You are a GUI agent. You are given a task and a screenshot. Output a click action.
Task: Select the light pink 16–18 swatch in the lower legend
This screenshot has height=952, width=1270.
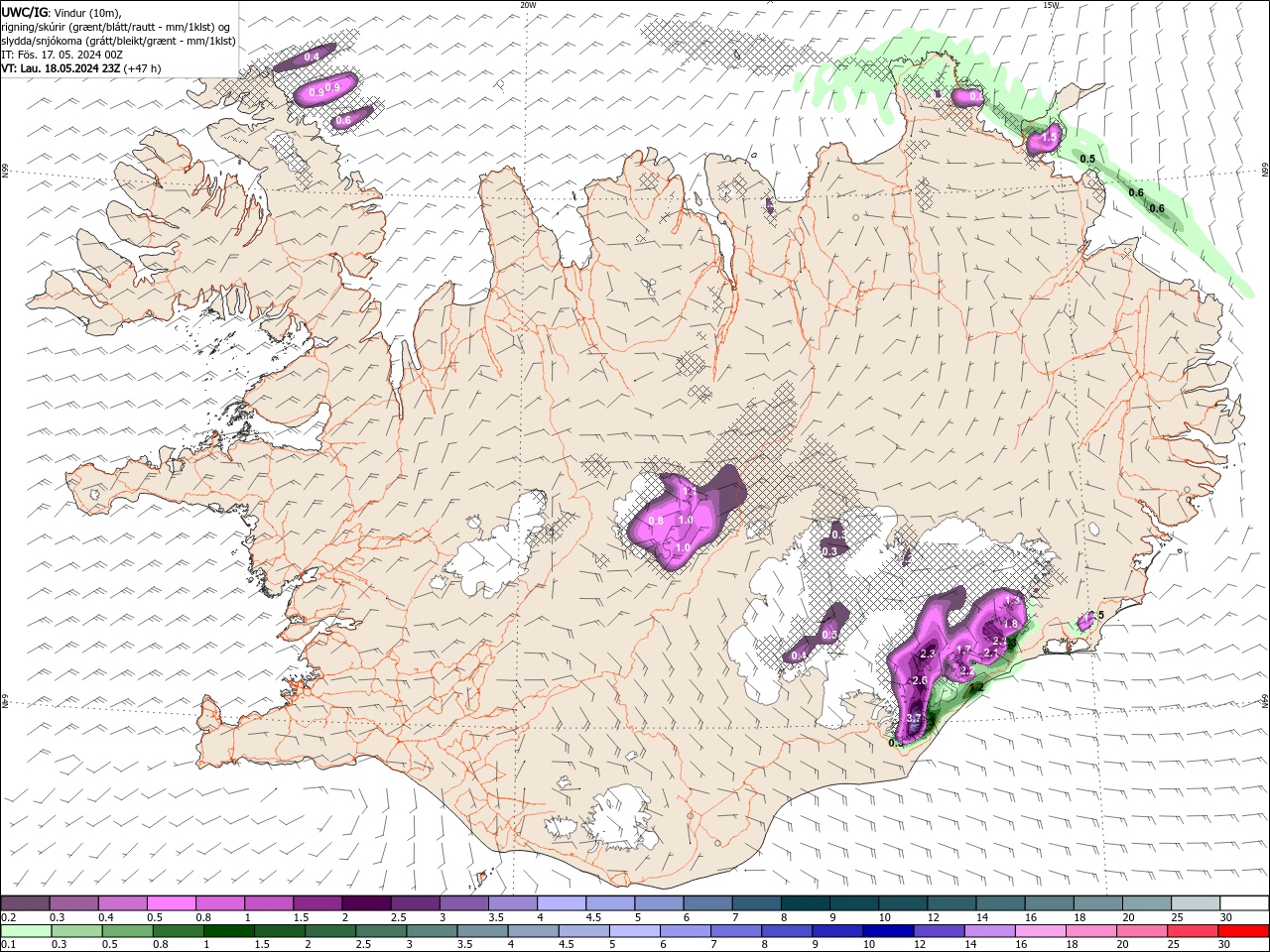(1041, 931)
